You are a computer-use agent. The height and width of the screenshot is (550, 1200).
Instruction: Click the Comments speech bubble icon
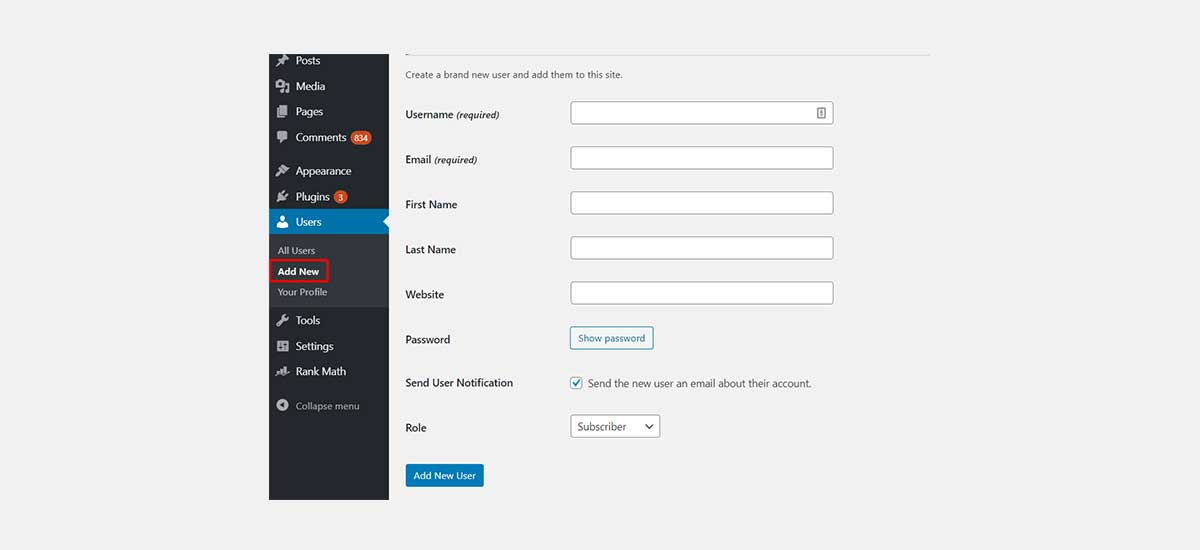pos(282,138)
